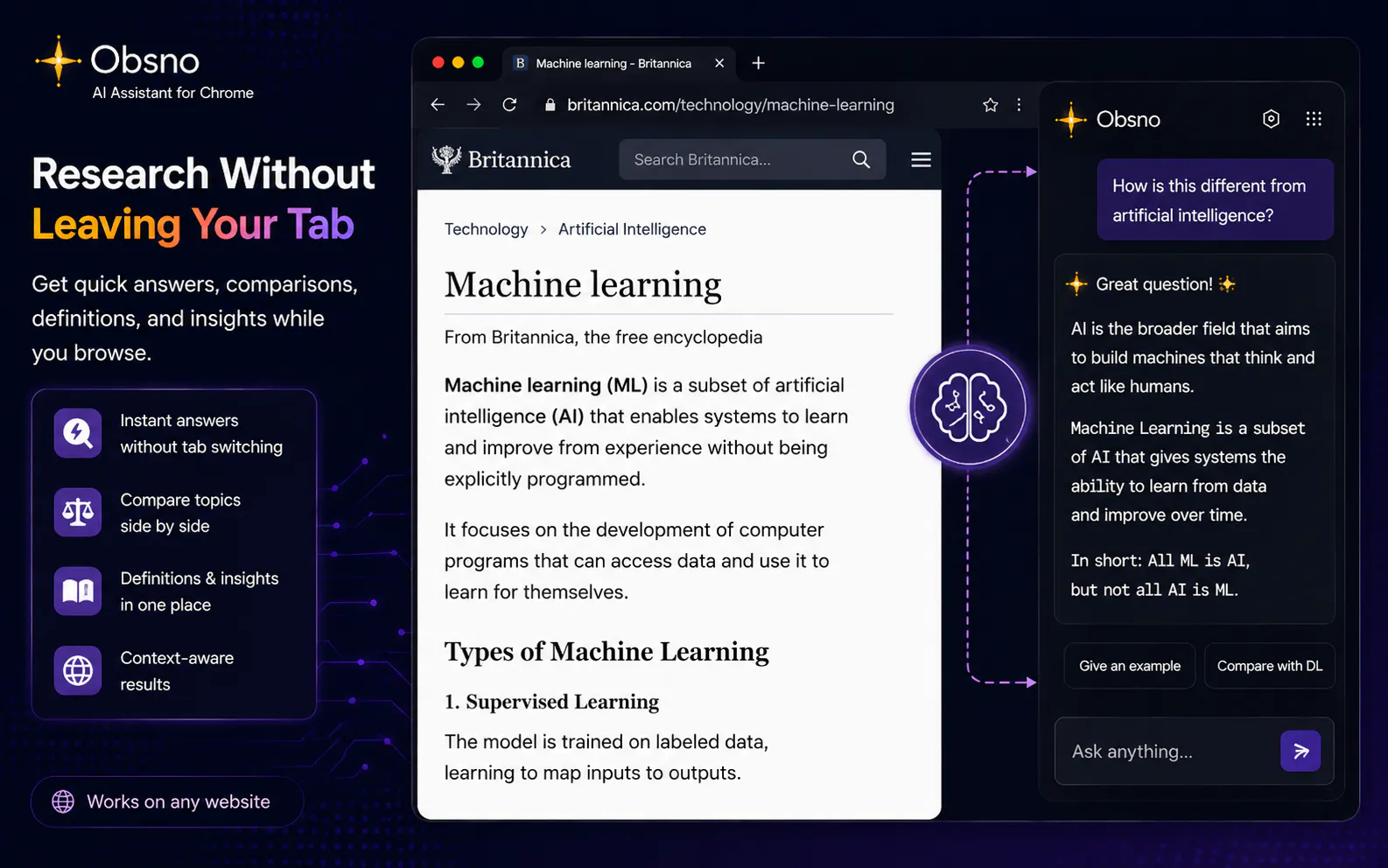The width and height of the screenshot is (1388, 868).
Task: Open the browser three-dot menu
Action: pos(1019,105)
